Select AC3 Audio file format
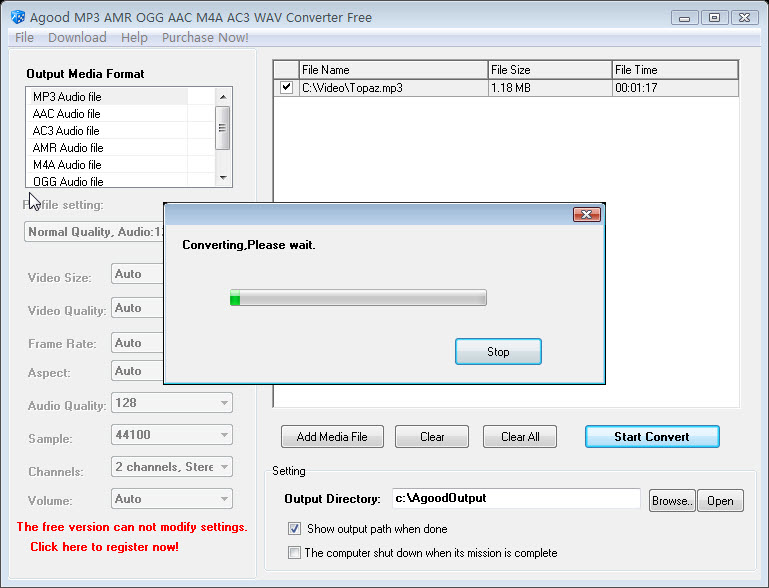 pyautogui.click(x=120, y=131)
